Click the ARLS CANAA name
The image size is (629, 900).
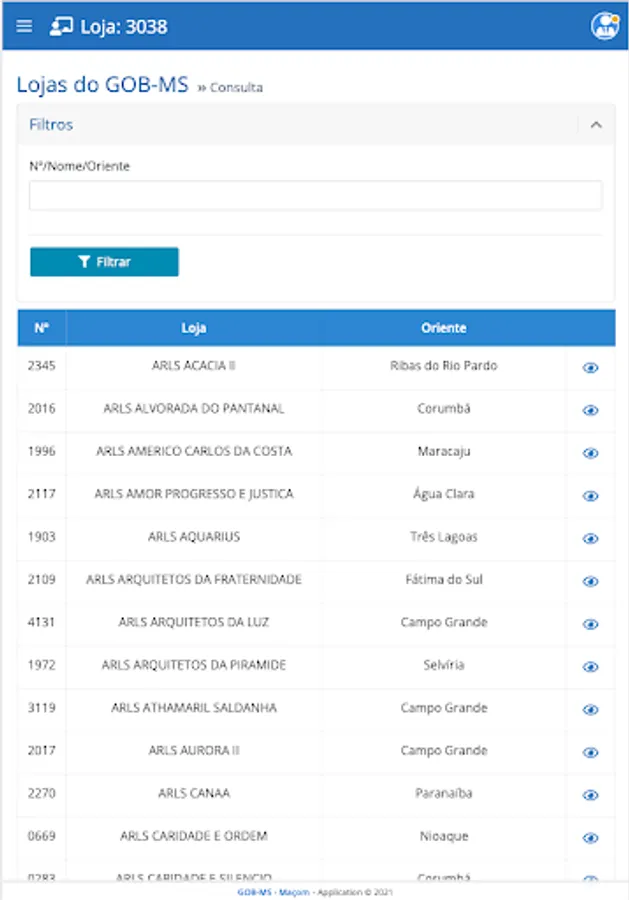pos(194,793)
